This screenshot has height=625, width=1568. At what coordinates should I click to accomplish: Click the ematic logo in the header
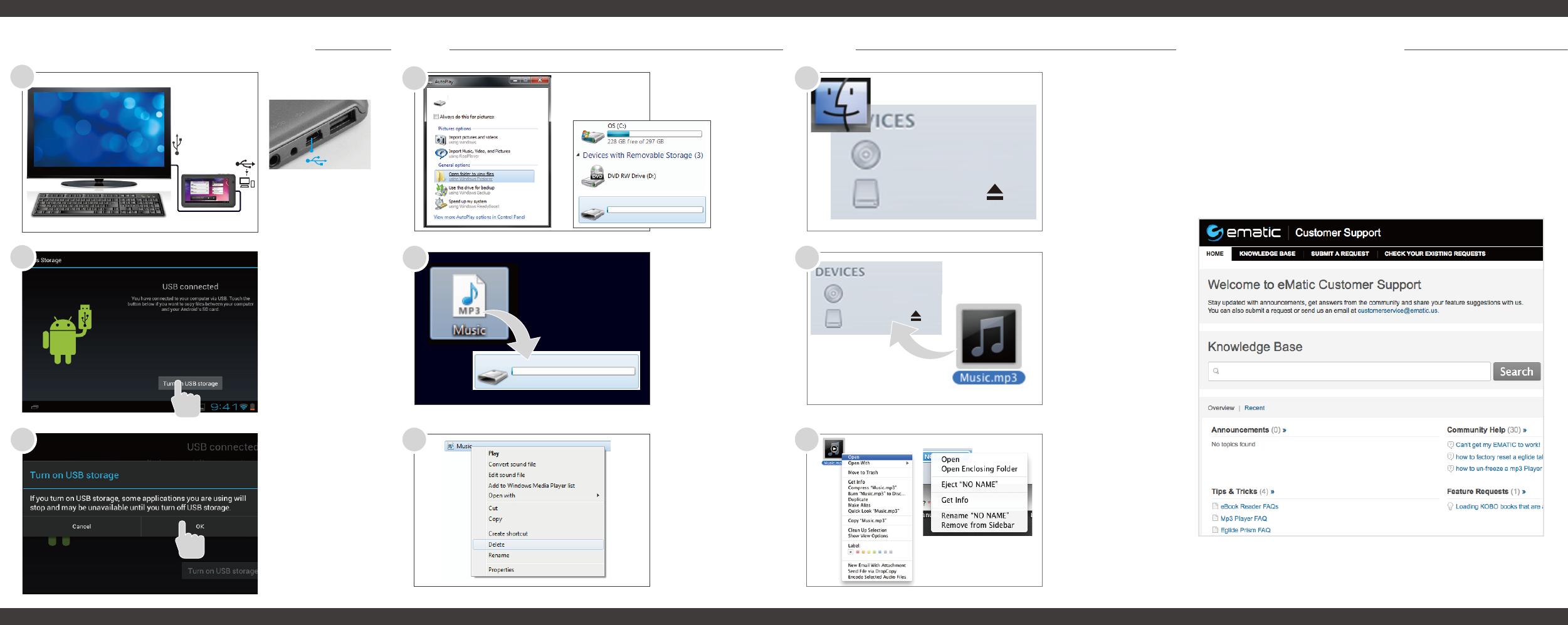(1244, 233)
